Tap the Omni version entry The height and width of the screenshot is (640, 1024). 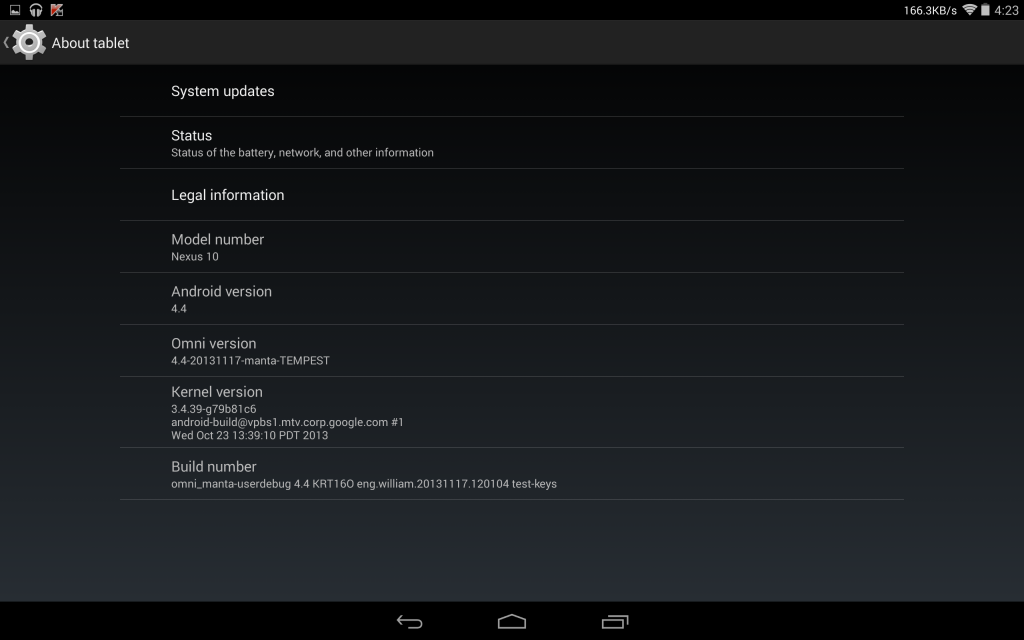pos(512,351)
